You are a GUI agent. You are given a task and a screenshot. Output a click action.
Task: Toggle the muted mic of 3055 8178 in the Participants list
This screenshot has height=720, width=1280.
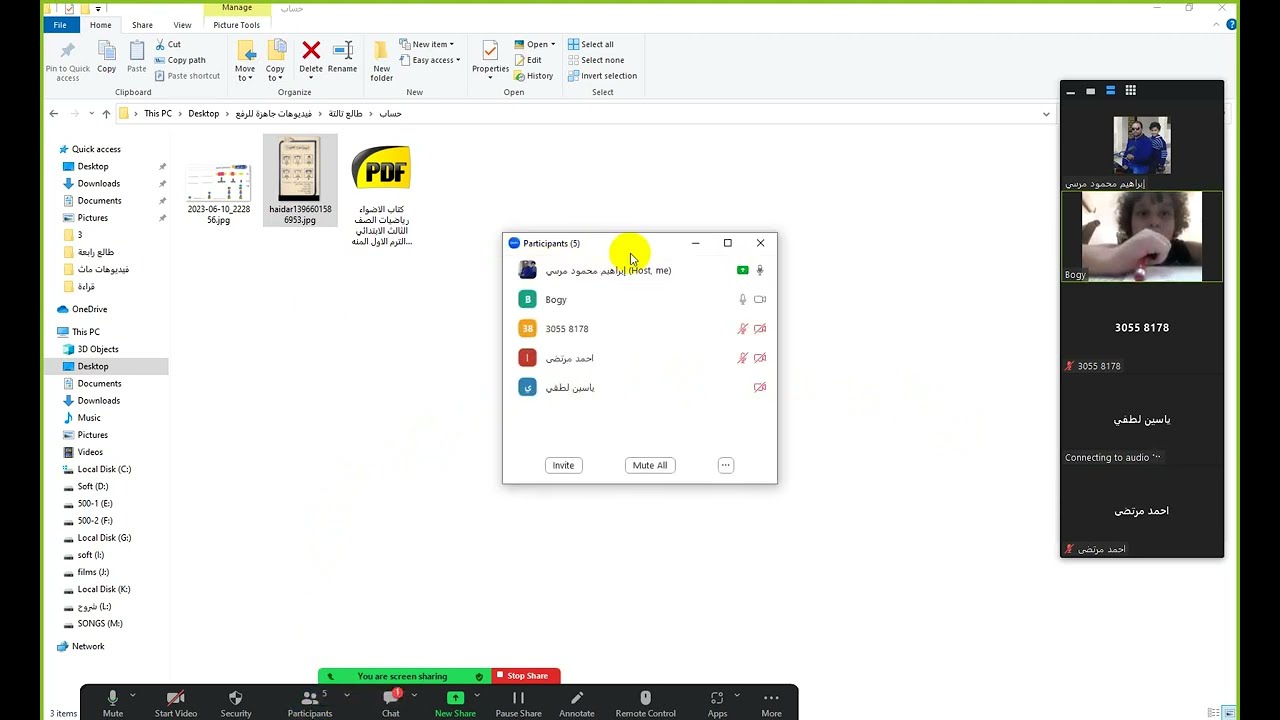(x=742, y=329)
